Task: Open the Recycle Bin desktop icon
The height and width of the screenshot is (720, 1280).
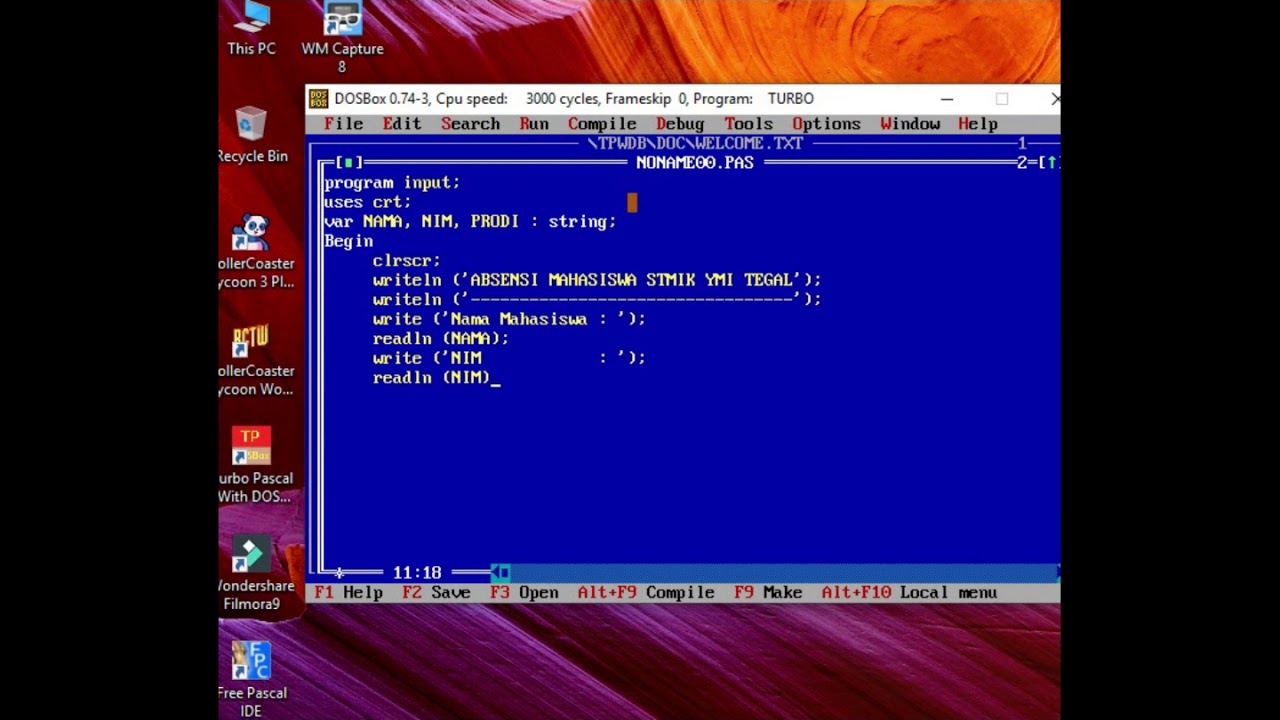Action: pyautogui.click(x=252, y=135)
